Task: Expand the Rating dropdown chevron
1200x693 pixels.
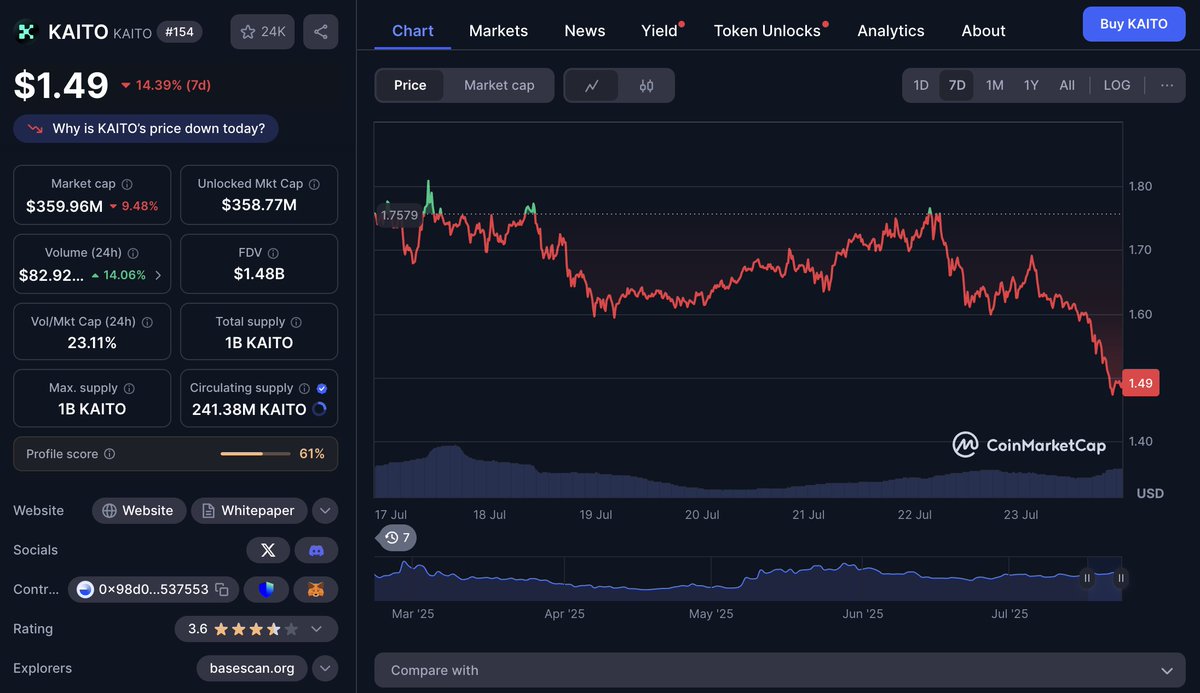Action: coord(316,629)
